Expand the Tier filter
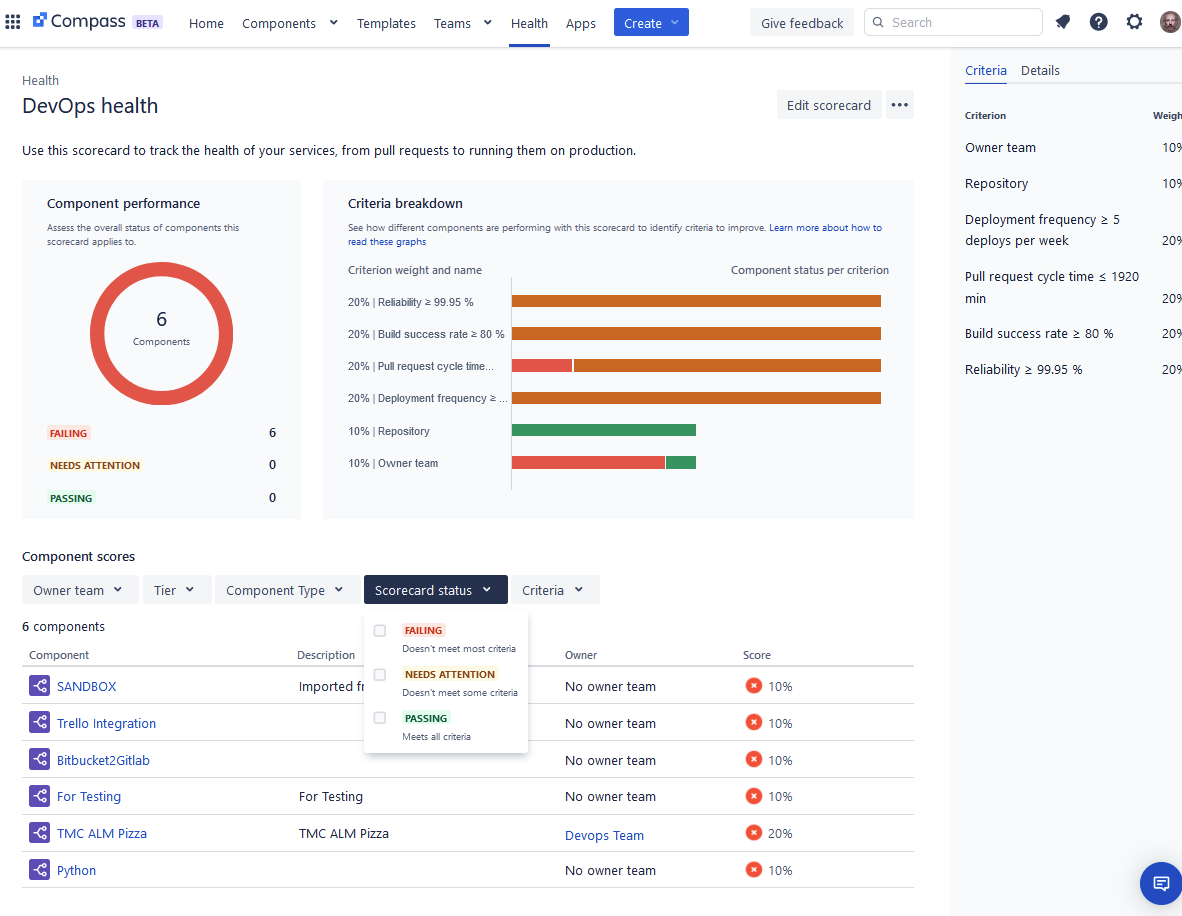The image size is (1182, 916). (x=176, y=589)
